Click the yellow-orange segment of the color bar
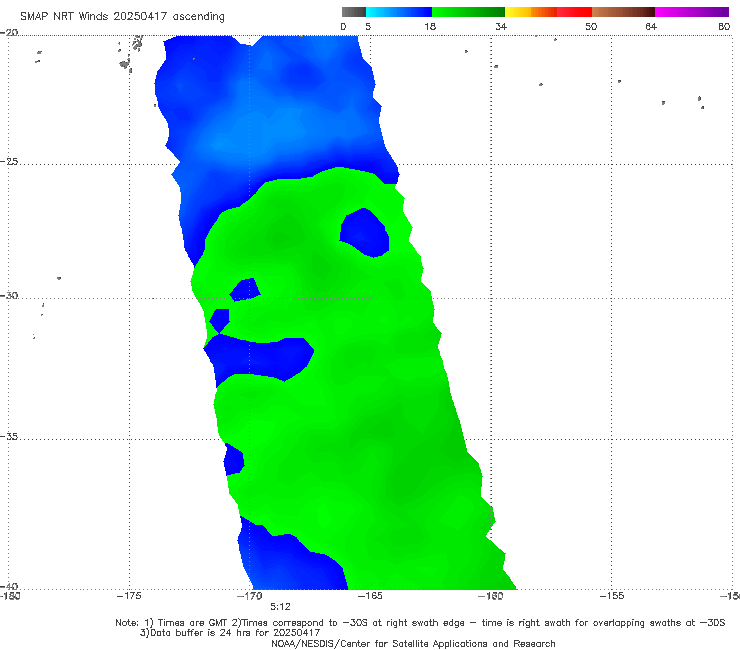Screen dimensions: 740x650 coord(530,12)
